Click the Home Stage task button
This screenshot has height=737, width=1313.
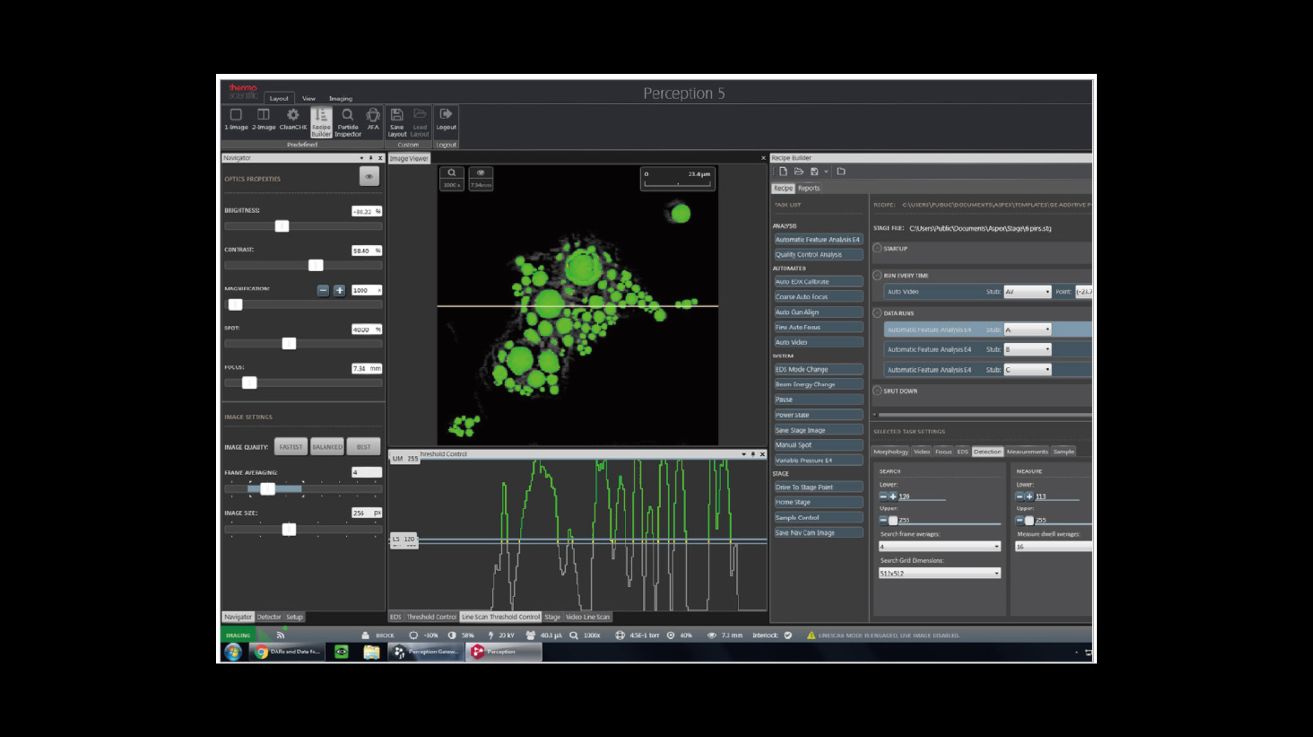point(818,502)
